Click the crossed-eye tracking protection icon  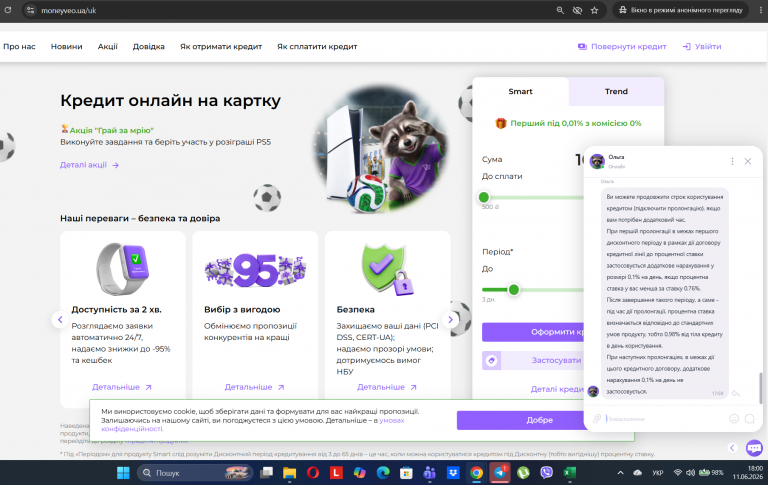click(x=577, y=10)
